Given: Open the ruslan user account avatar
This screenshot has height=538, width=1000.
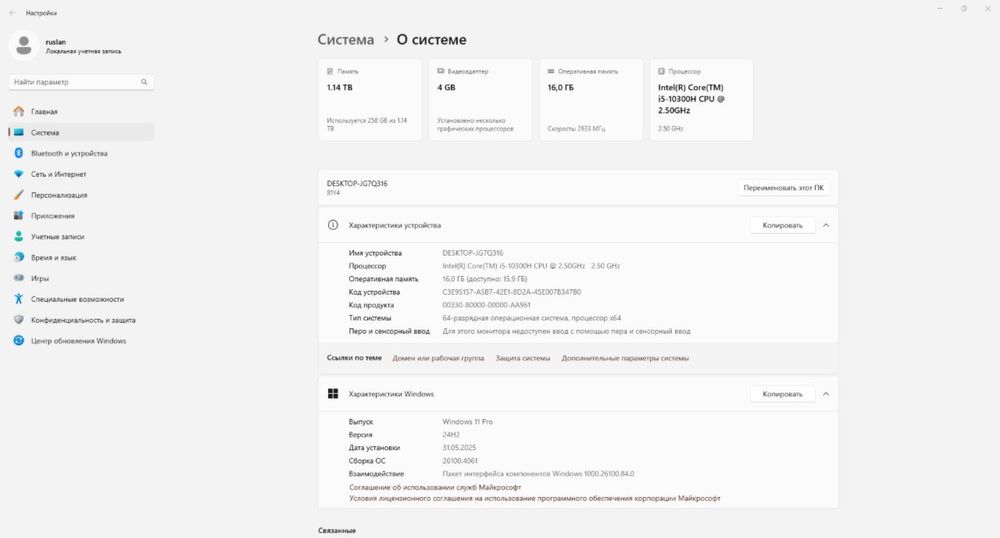Looking at the screenshot, I should tap(24, 46).
